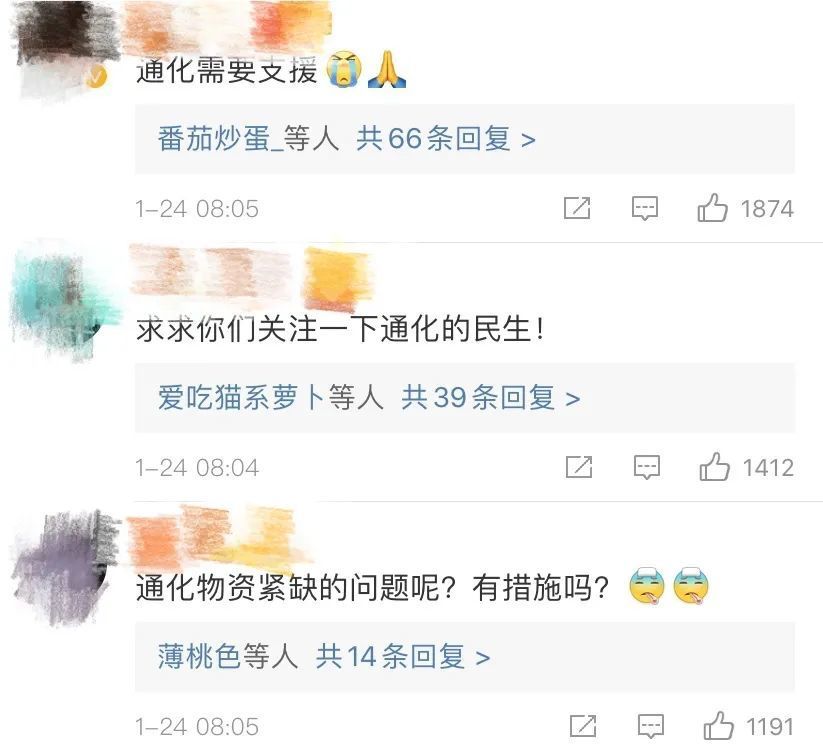Share the comment with 1874 likes
Screen dimensions: 823x755
point(577,208)
